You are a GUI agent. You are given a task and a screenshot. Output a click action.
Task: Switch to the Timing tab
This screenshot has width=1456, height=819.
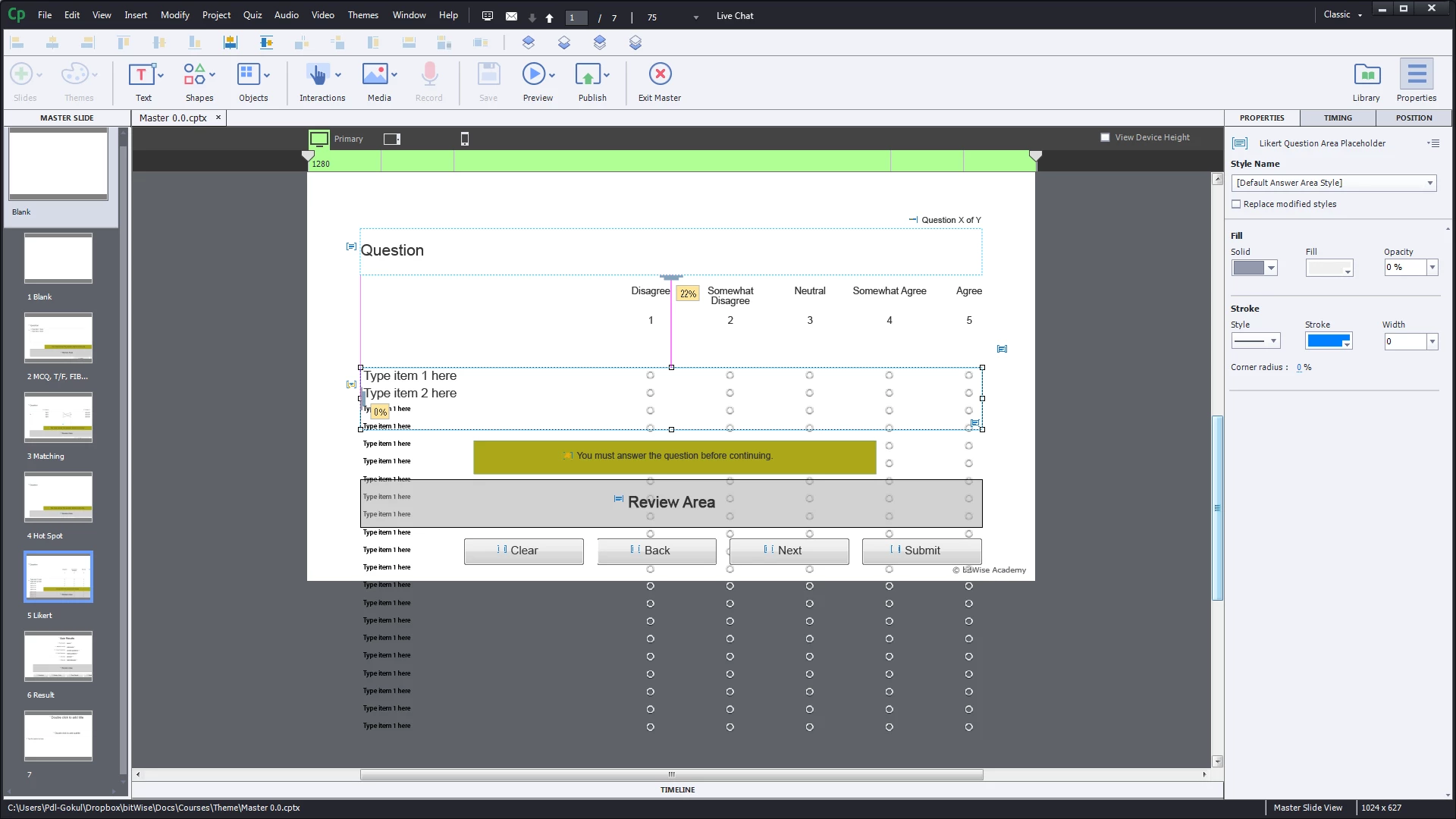point(1338,118)
